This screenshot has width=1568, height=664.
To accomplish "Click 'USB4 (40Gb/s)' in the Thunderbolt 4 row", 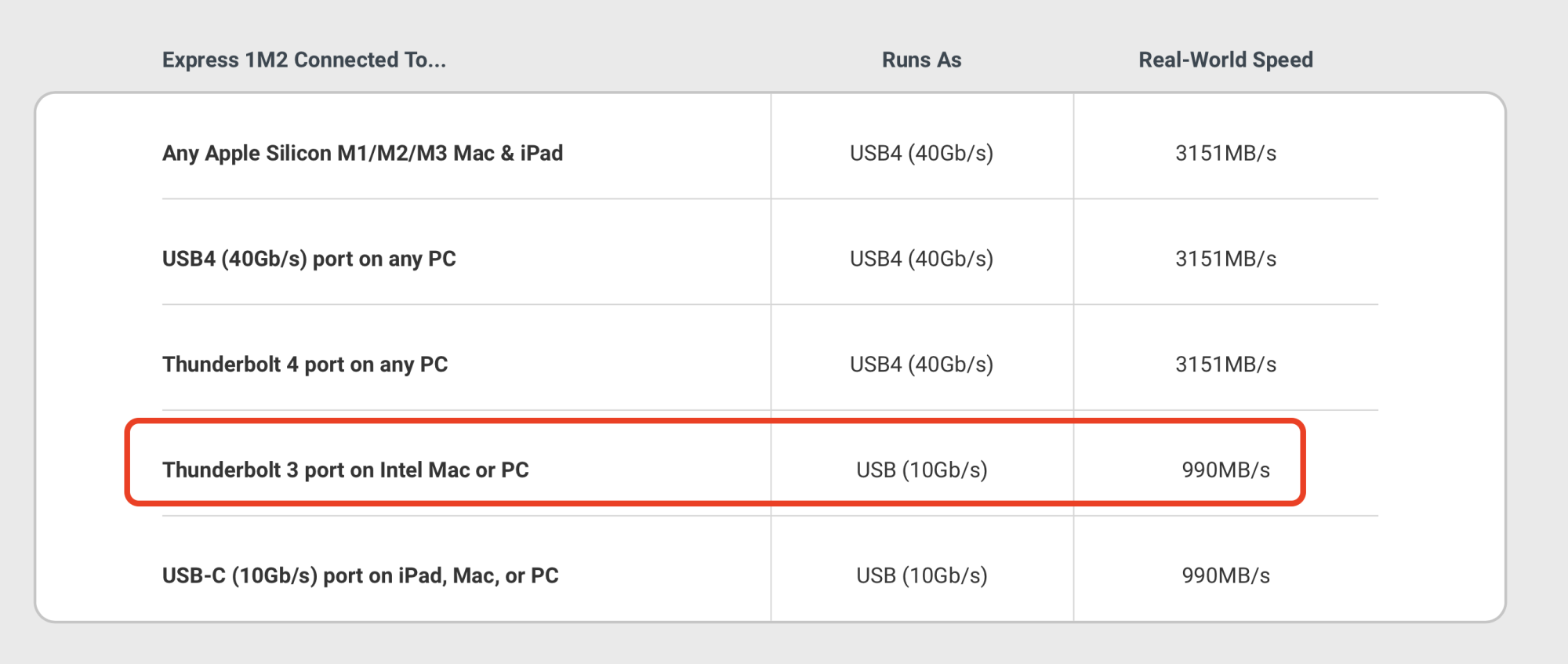I will point(921,365).
